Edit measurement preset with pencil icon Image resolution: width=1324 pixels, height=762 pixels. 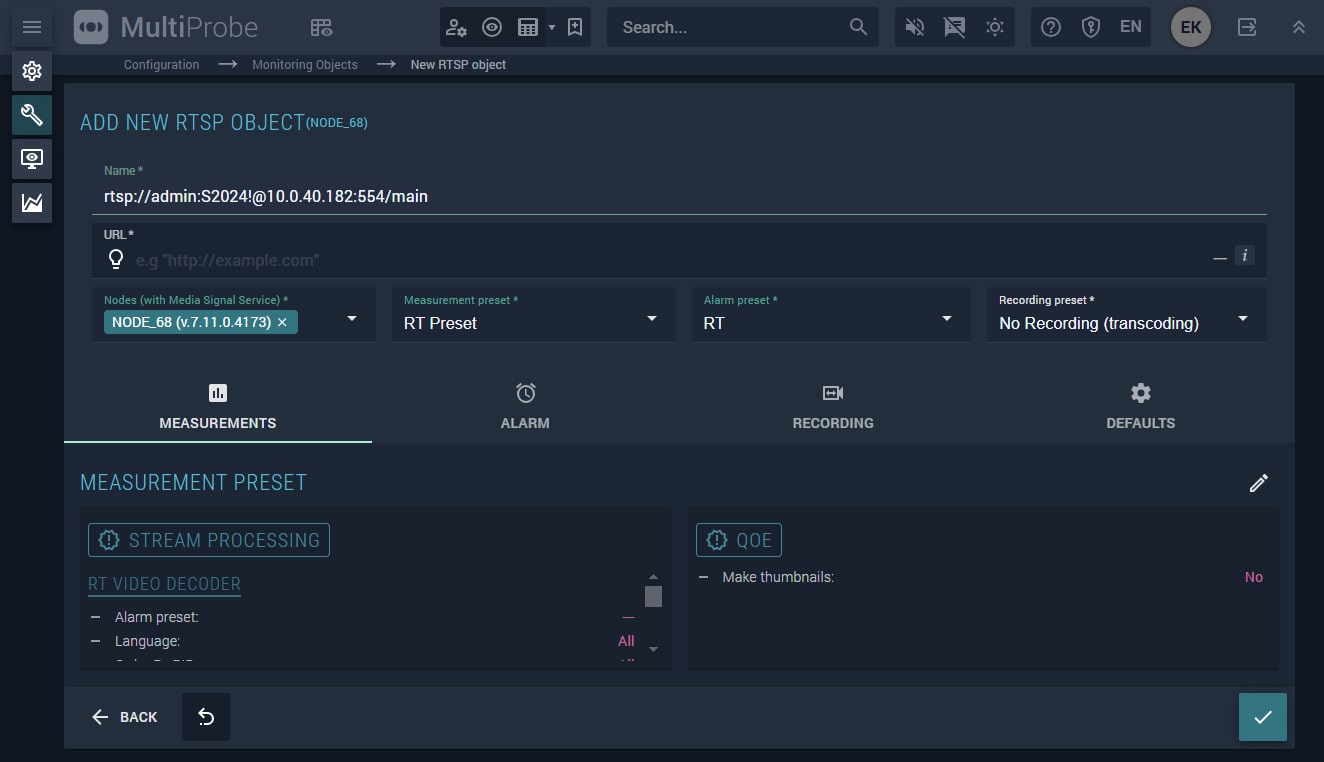[x=1259, y=483]
